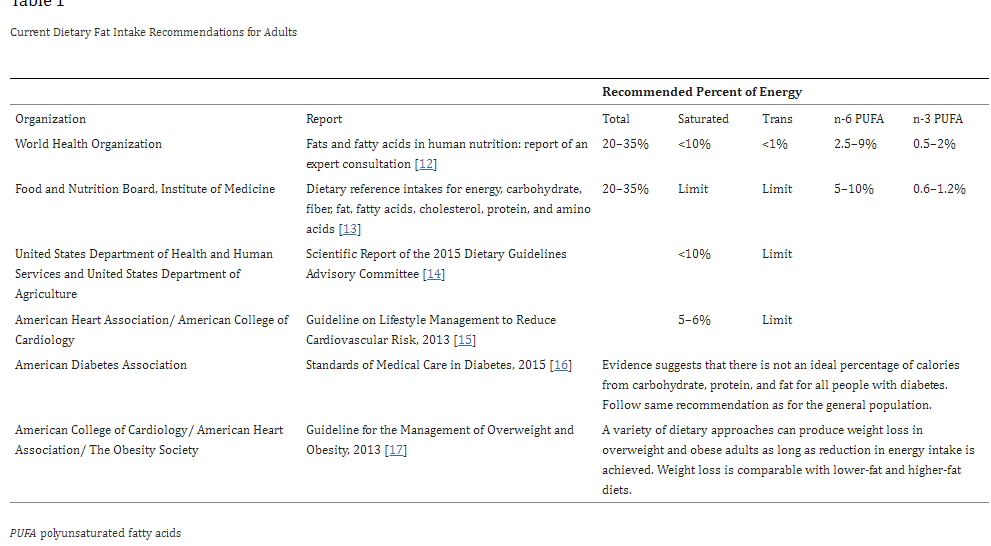The height and width of the screenshot is (546, 991).
Task: Click the 'Saturated' column header
Action: (703, 119)
